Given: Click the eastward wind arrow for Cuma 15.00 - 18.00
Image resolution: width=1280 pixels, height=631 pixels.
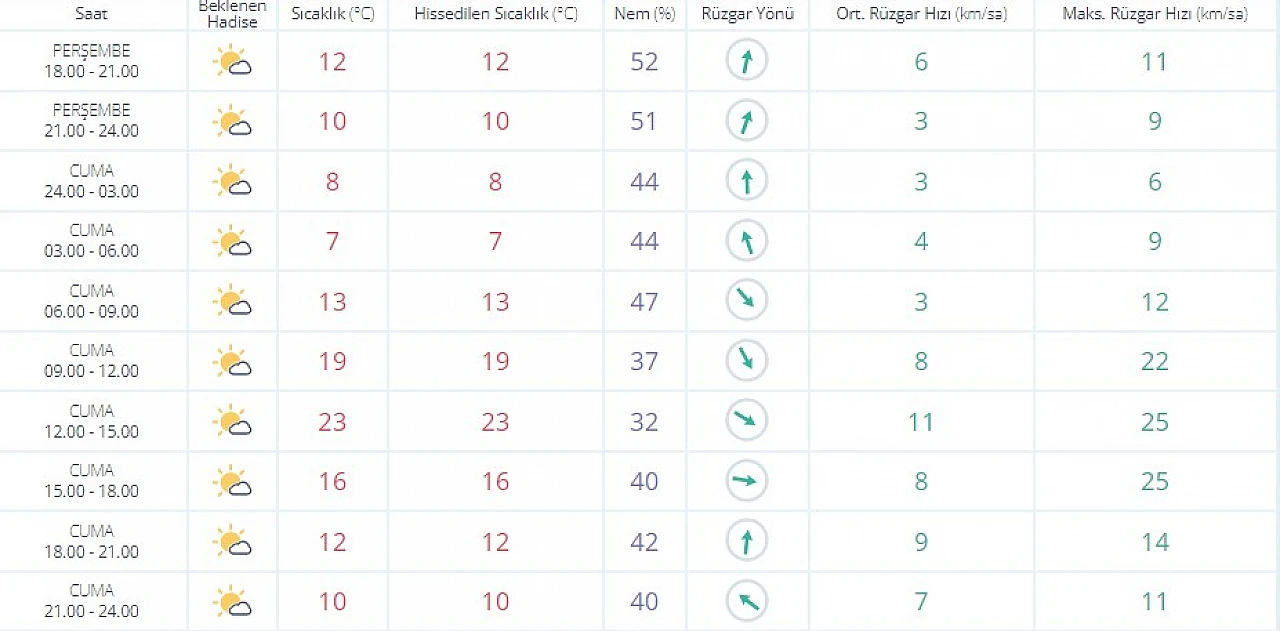Looking at the screenshot, I should click(746, 481).
